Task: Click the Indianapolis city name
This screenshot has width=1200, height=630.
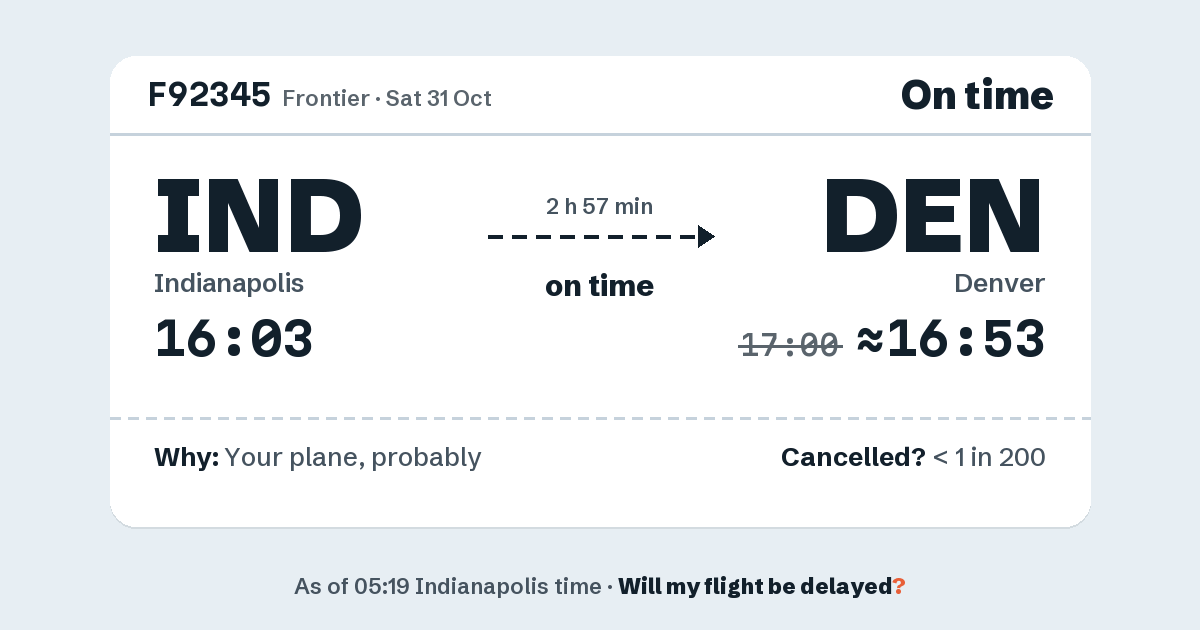Action: pyautogui.click(x=229, y=284)
